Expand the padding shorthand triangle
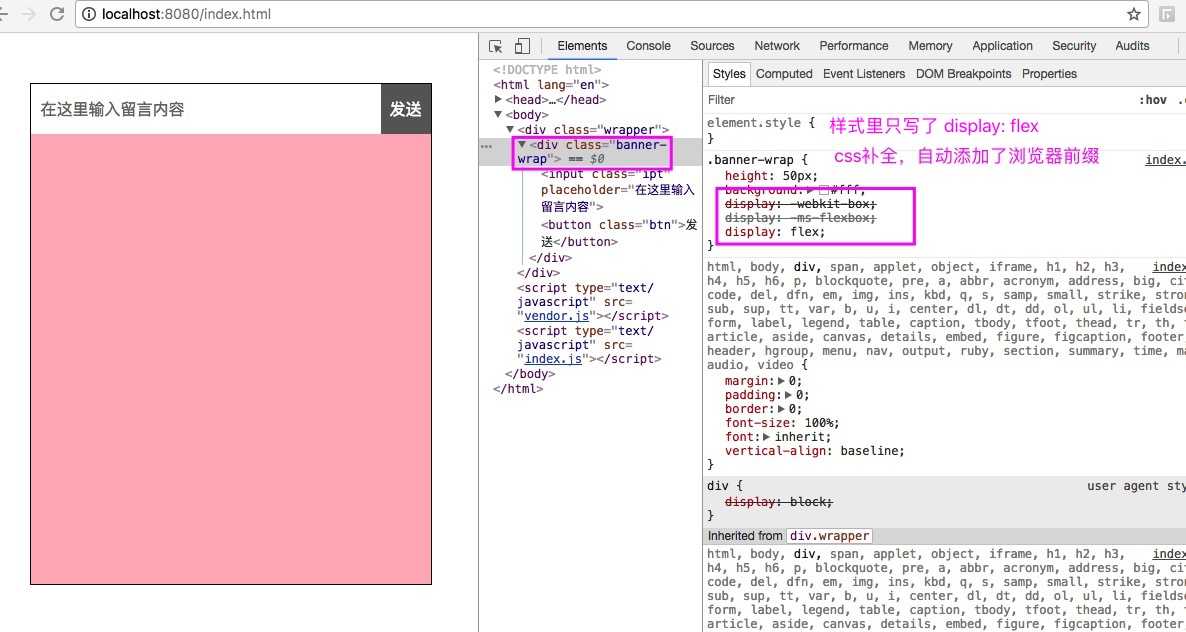The image size is (1186, 632). 788,395
